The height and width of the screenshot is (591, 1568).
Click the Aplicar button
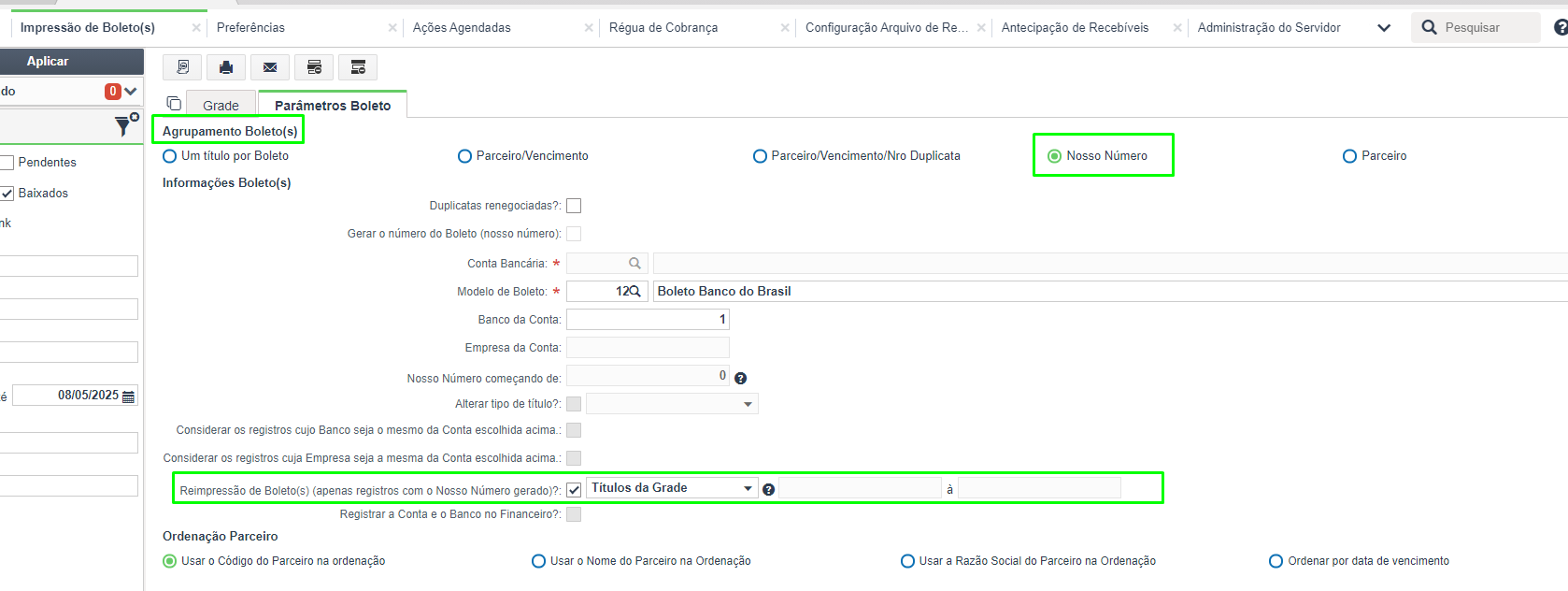pos(72,61)
